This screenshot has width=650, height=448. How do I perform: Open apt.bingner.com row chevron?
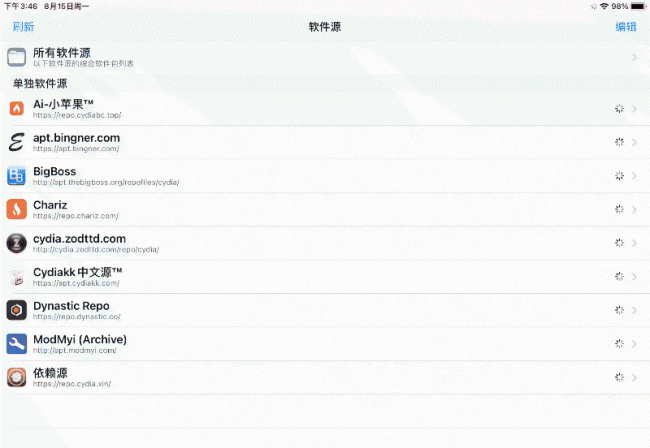point(634,142)
